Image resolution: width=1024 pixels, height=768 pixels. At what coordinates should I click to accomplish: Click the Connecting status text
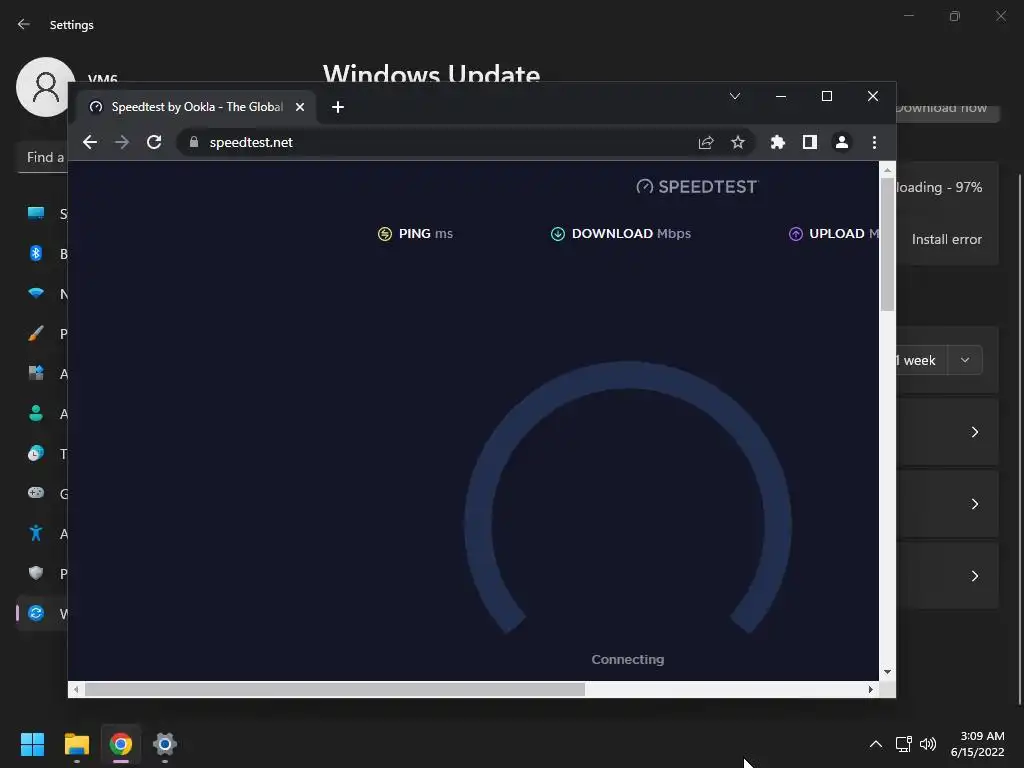pos(628,660)
